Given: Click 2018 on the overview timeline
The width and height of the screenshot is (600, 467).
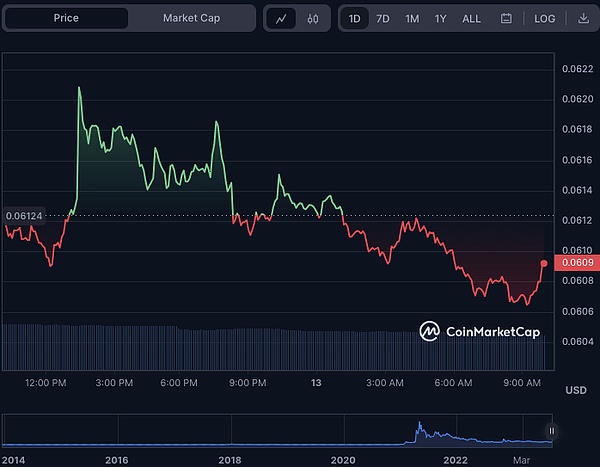Looking at the screenshot, I should point(230,459).
